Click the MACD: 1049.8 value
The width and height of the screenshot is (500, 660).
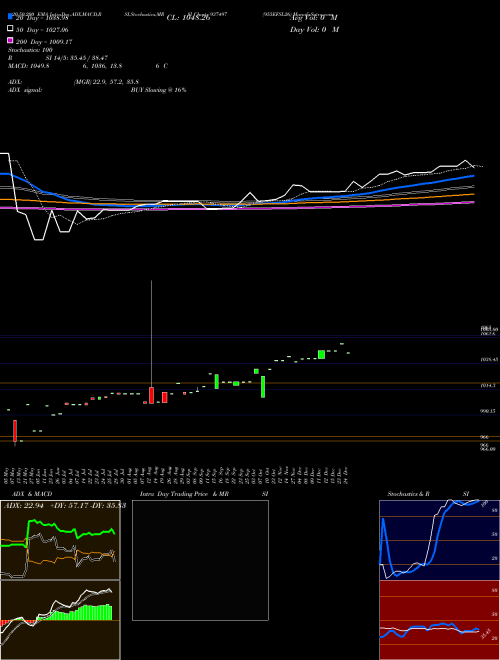[29, 66]
